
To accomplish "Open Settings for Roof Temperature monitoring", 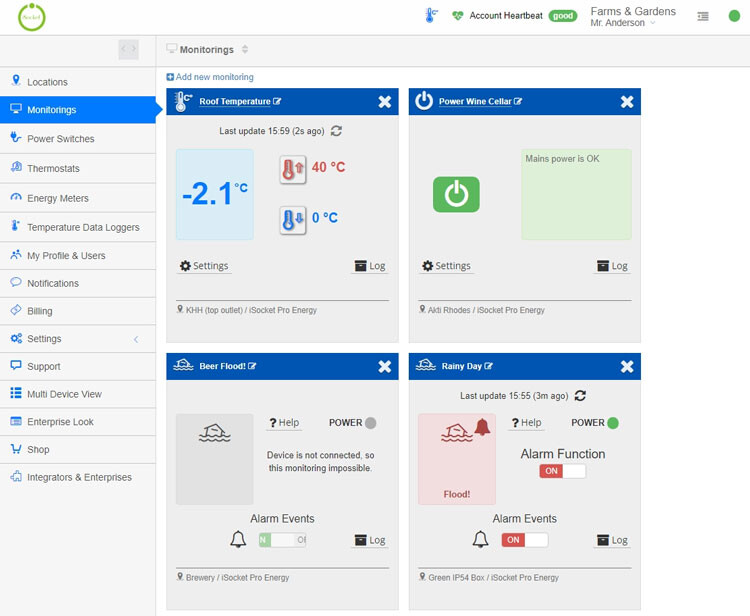I will pyautogui.click(x=204, y=266).
